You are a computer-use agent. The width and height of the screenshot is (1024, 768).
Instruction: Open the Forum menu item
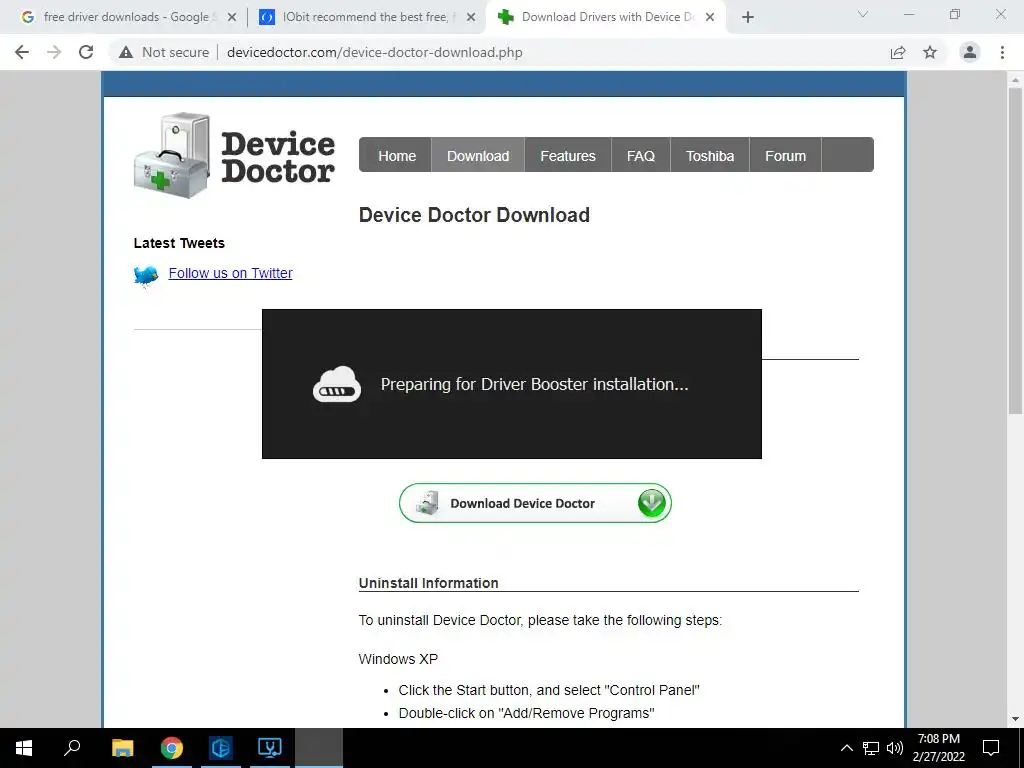[785, 156]
